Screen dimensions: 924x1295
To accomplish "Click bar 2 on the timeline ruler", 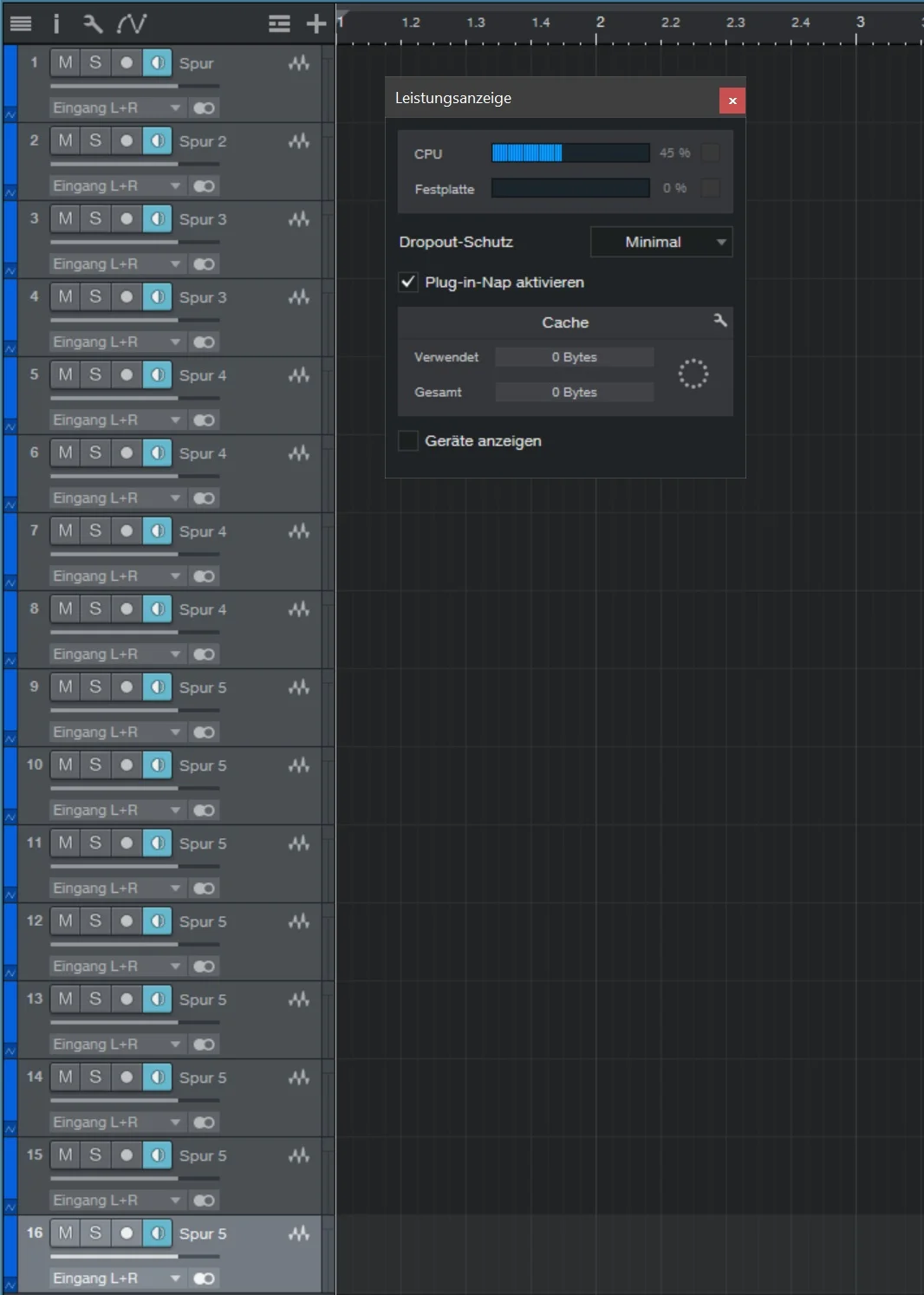I will 600,23.
